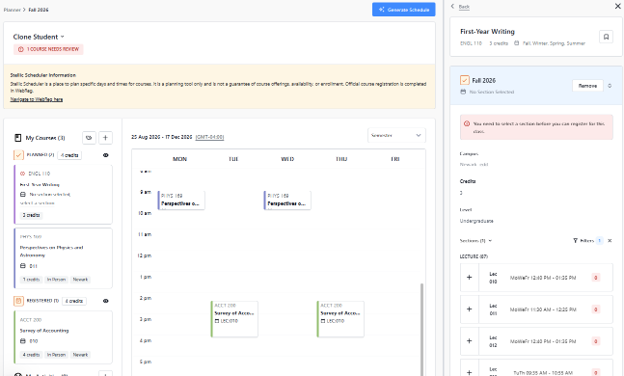Image resolution: width=624 pixels, height=376 pixels.
Task: Hide Planned courses using eye icon
Action: tap(106, 155)
